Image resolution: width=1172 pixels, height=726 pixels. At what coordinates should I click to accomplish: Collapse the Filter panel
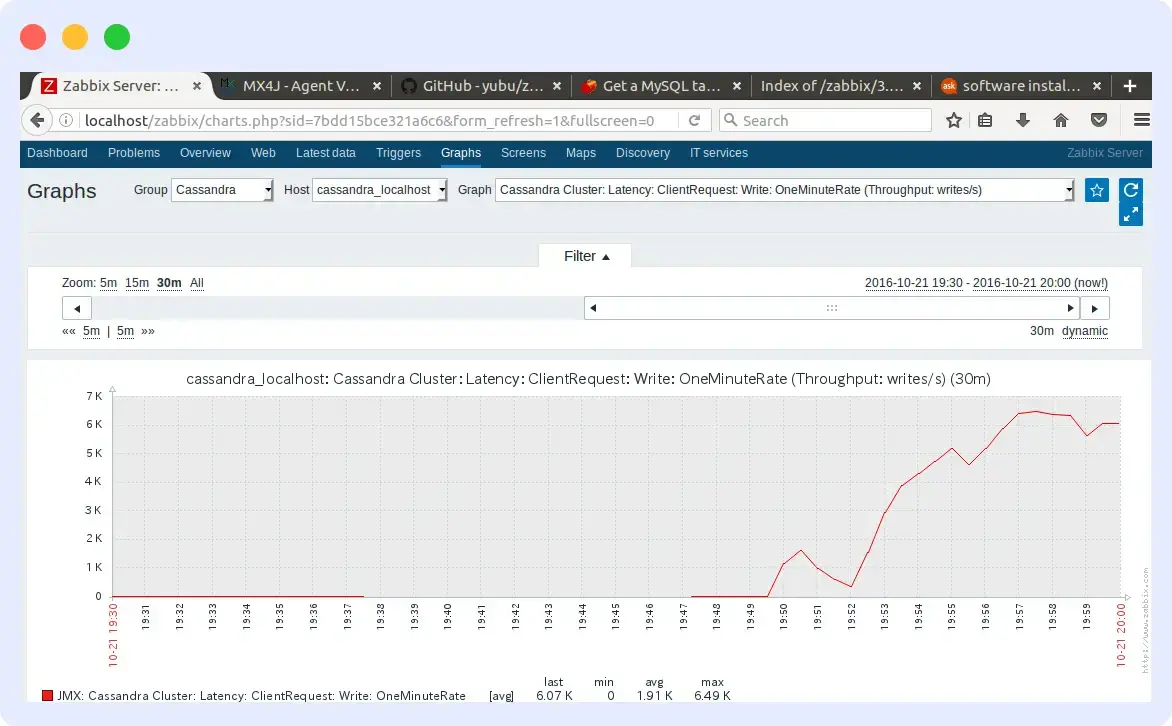click(584, 255)
